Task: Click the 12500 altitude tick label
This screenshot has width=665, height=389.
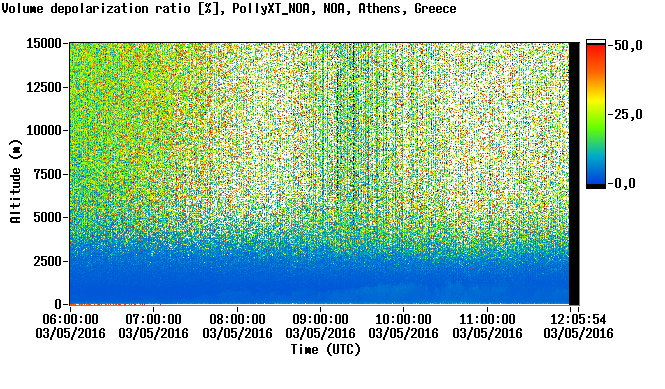Action: [x=44, y=87]
